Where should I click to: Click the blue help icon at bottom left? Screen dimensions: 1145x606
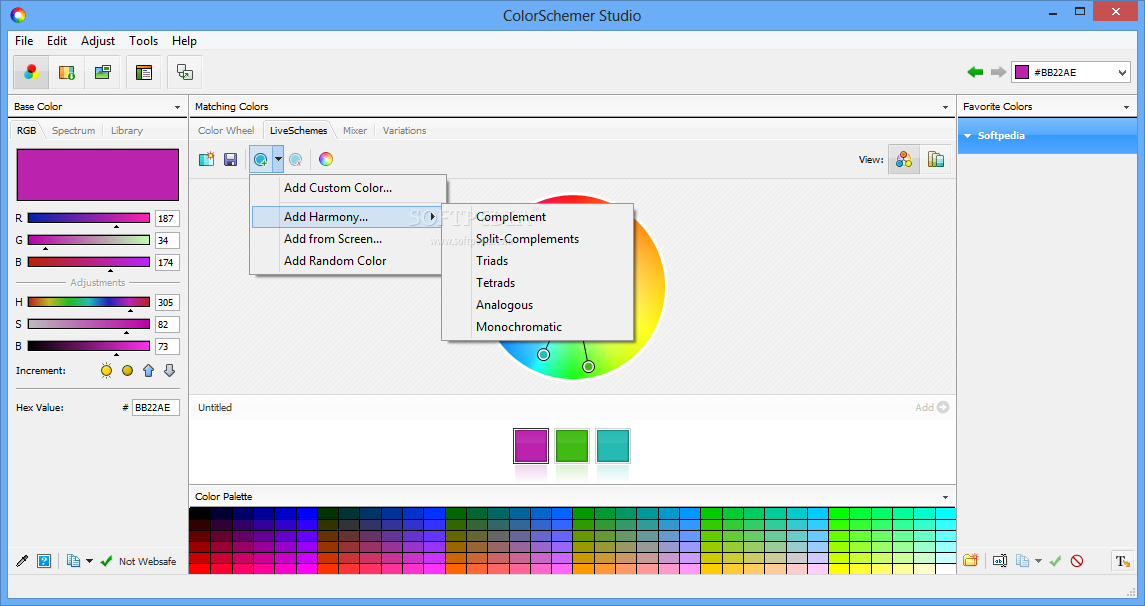[x=44, y=561]
